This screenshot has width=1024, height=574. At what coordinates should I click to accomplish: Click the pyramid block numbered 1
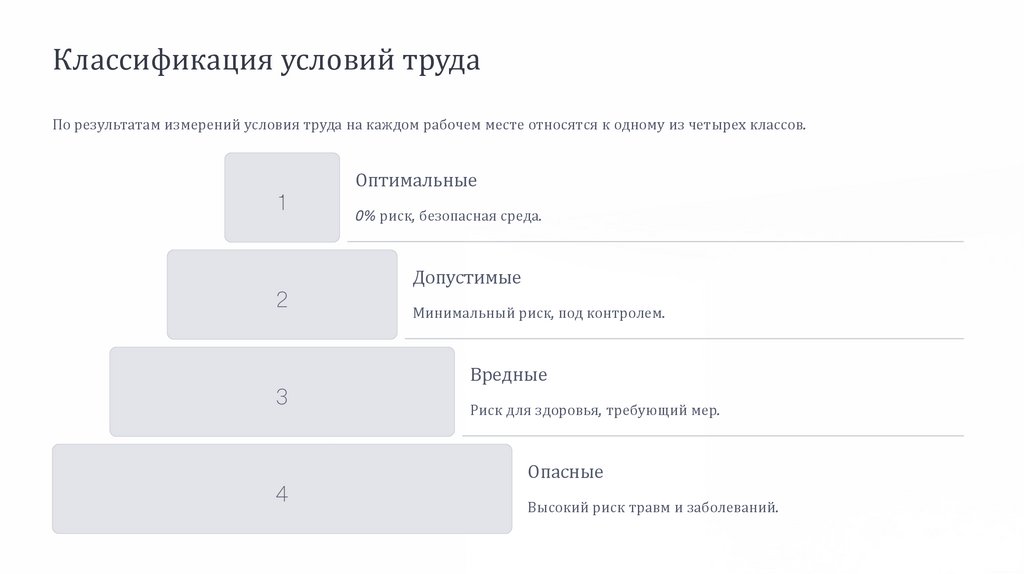pos(282,198)
